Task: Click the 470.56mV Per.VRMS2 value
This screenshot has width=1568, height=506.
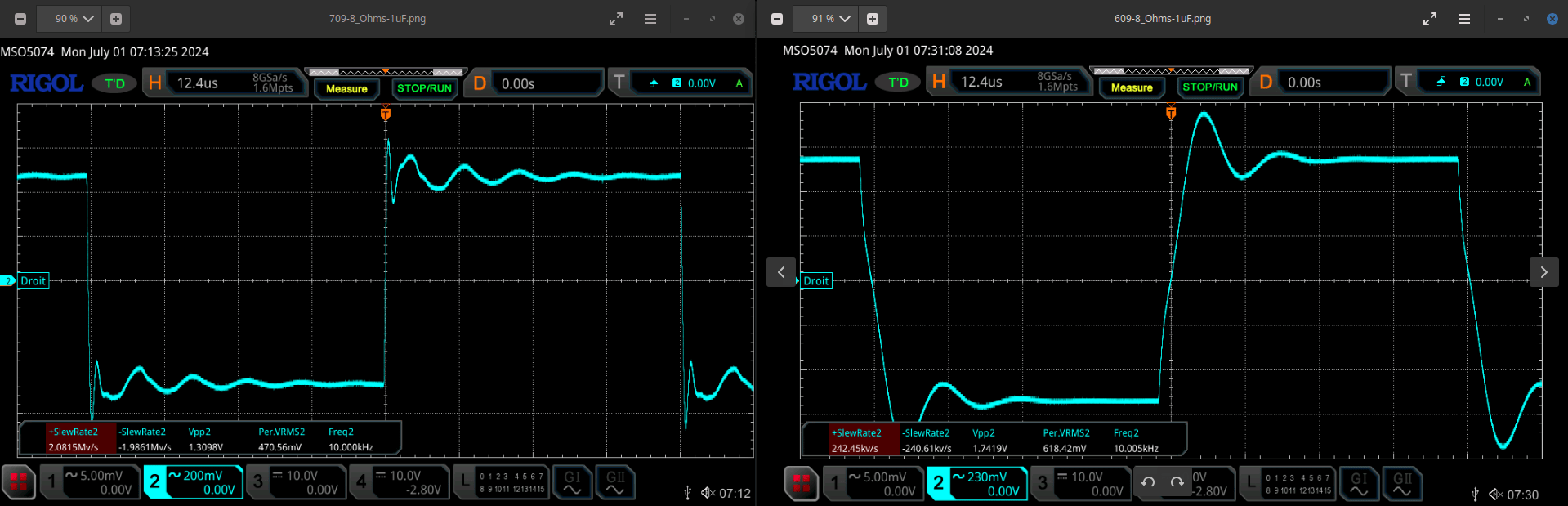Action: (280, 447)
